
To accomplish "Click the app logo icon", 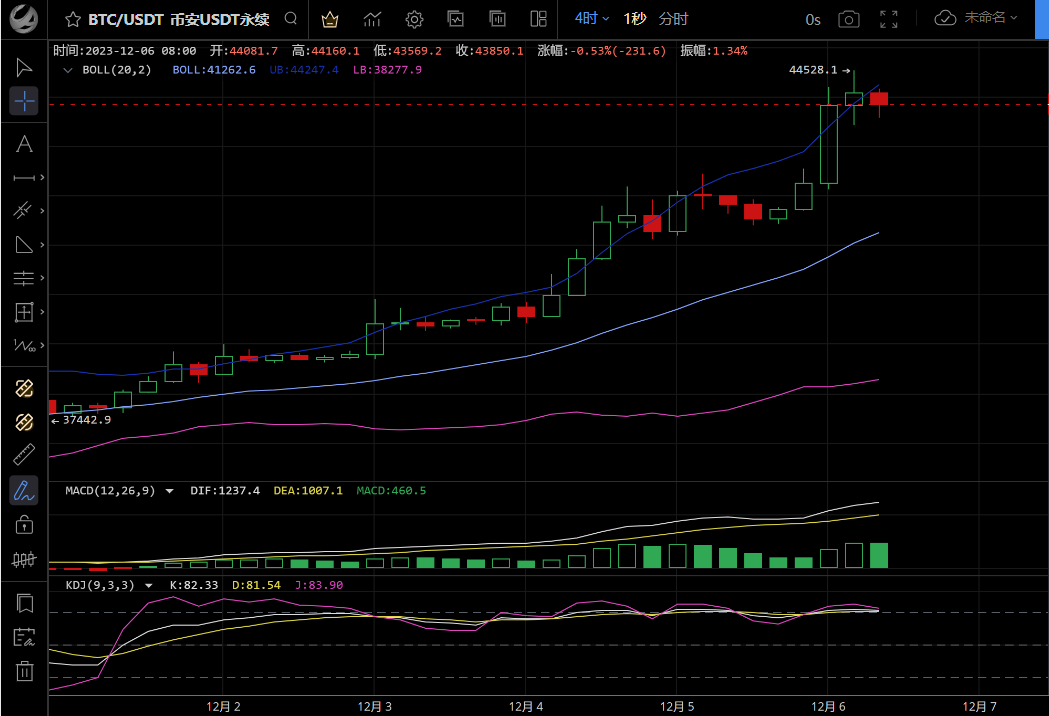I will pyautogui.click(x=23, y=19).
